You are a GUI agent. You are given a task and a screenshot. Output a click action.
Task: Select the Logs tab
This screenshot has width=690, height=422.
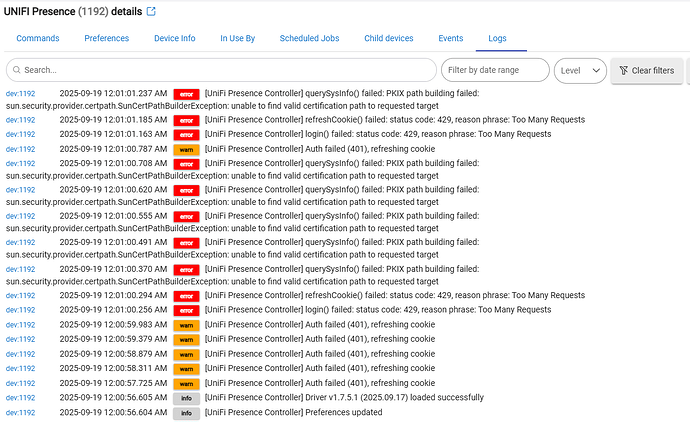pyautogui.click(x=497, y=38)
